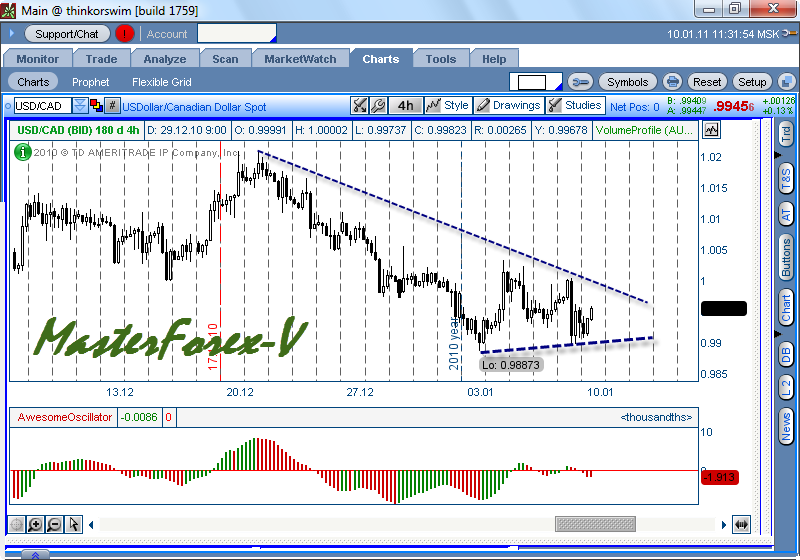
Task: Open the white grid selector box dropdown
Action: coord(536,82)
